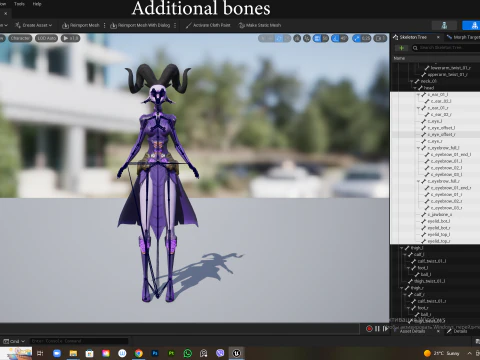Open options beside Reimport Mesh

[105, 25]
